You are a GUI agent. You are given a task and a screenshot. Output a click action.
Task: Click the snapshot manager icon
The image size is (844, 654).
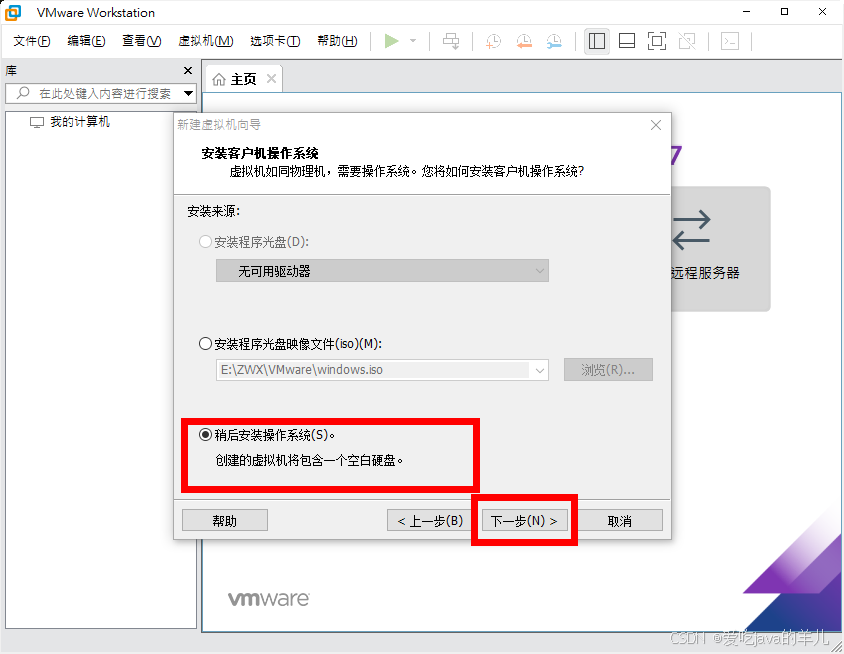click(x=554, y=41)
